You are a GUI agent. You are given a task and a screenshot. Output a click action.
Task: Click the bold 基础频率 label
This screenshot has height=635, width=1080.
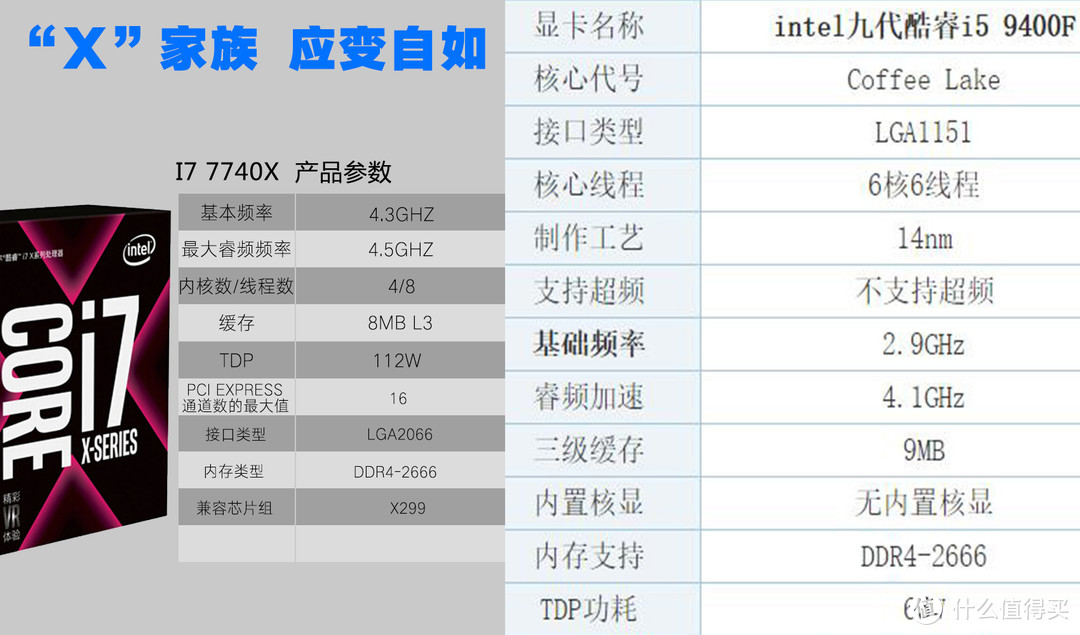589,343
